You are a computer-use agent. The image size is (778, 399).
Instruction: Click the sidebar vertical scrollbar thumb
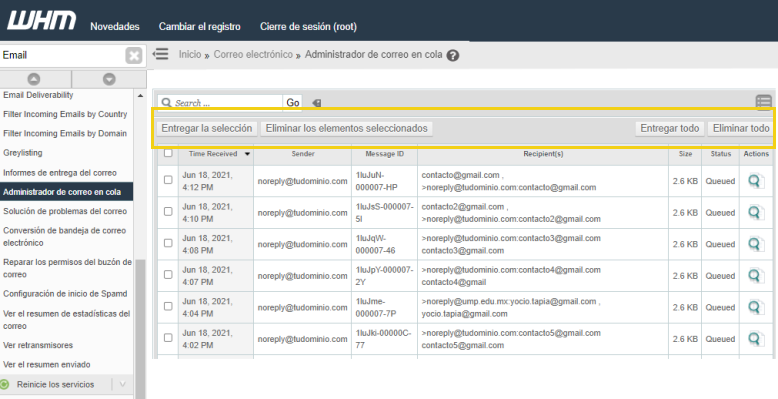coord(140,329)
